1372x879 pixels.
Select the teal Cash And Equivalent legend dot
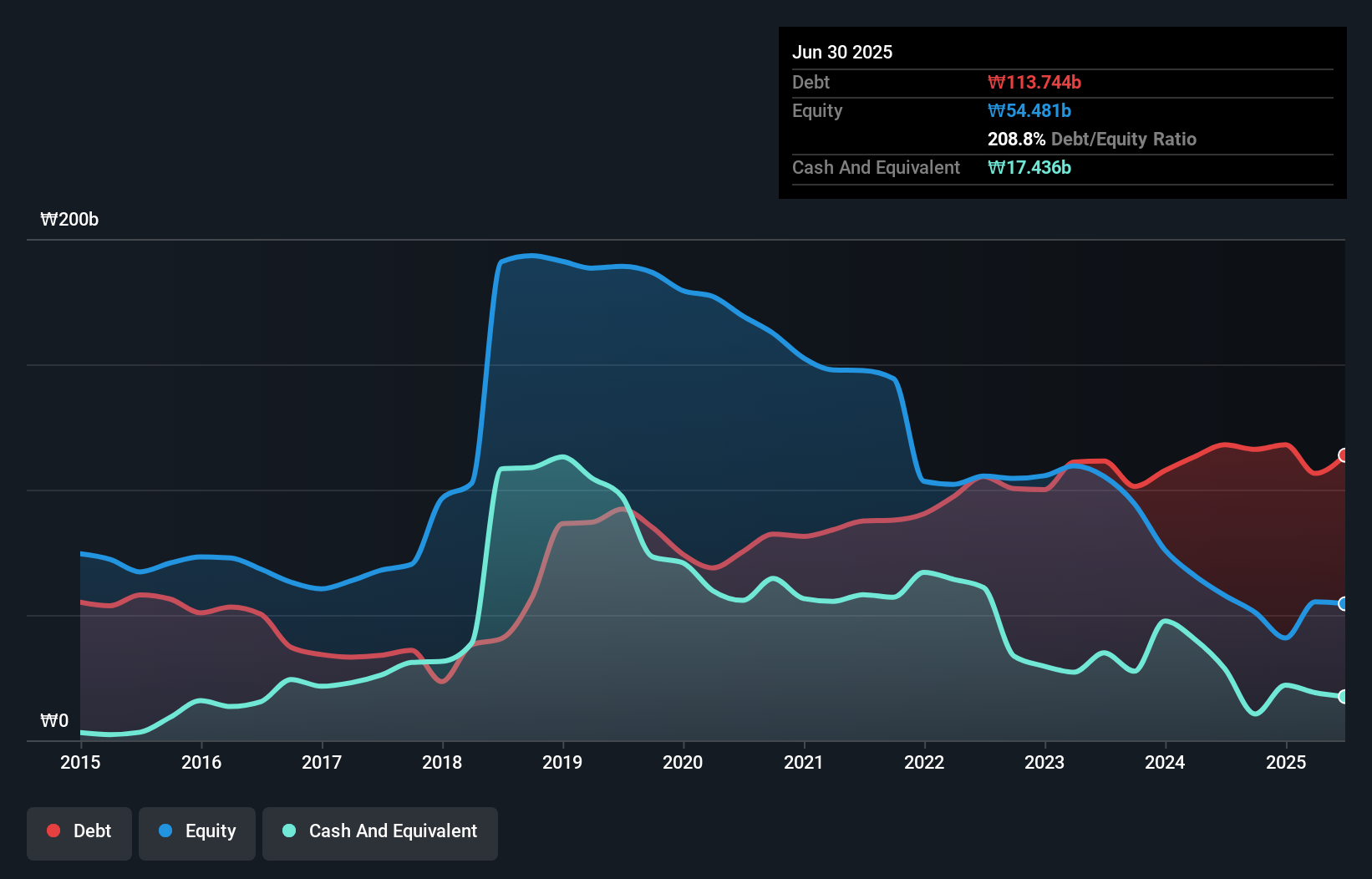pos(287,831)
